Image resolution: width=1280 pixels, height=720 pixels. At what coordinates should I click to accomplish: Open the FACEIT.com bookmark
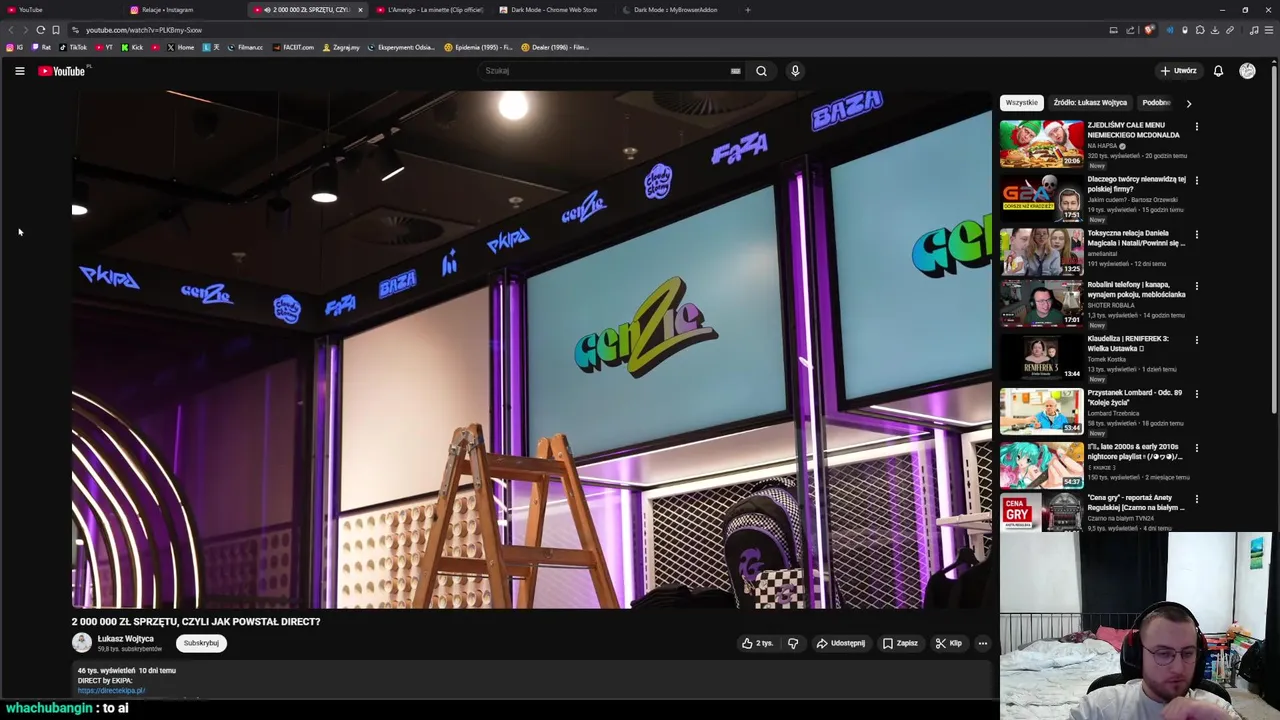click(x=294, y=47)
